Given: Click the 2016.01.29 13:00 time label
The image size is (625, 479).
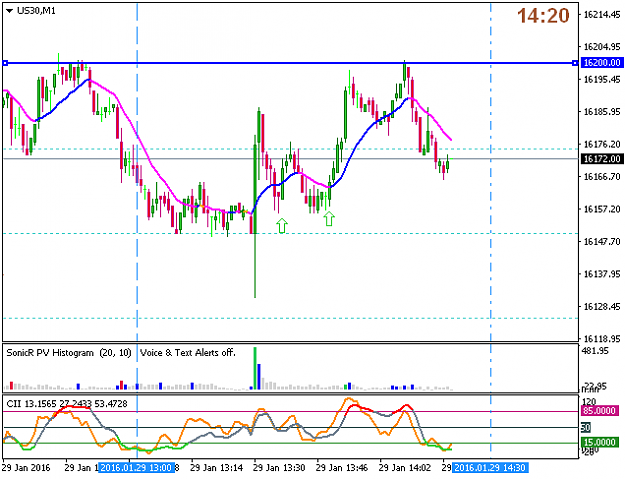Looking at the screenshot, I should point(137,467).
